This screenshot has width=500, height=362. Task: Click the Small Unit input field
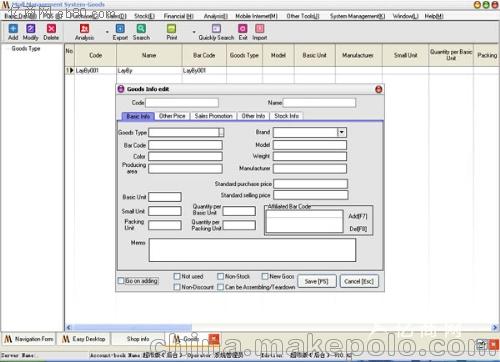[x=165, y=211]
